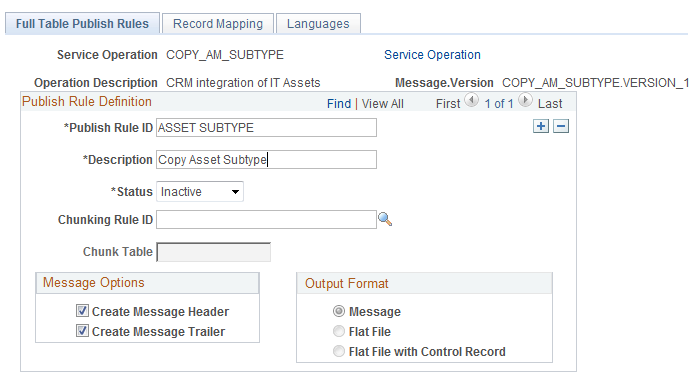Select the Flat File output format radio
This screenshot has height=383, width=698.
point(339,331)
